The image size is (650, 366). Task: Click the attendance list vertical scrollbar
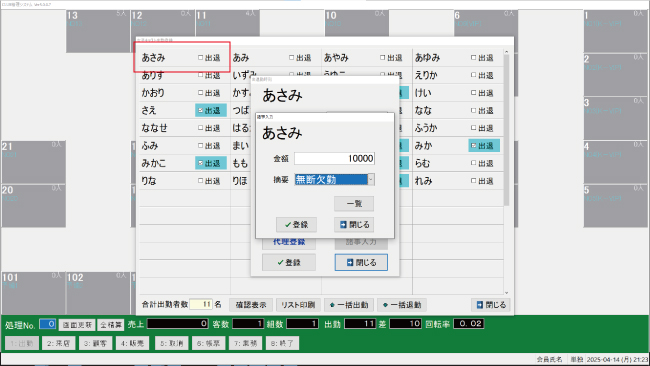point(507,172)
